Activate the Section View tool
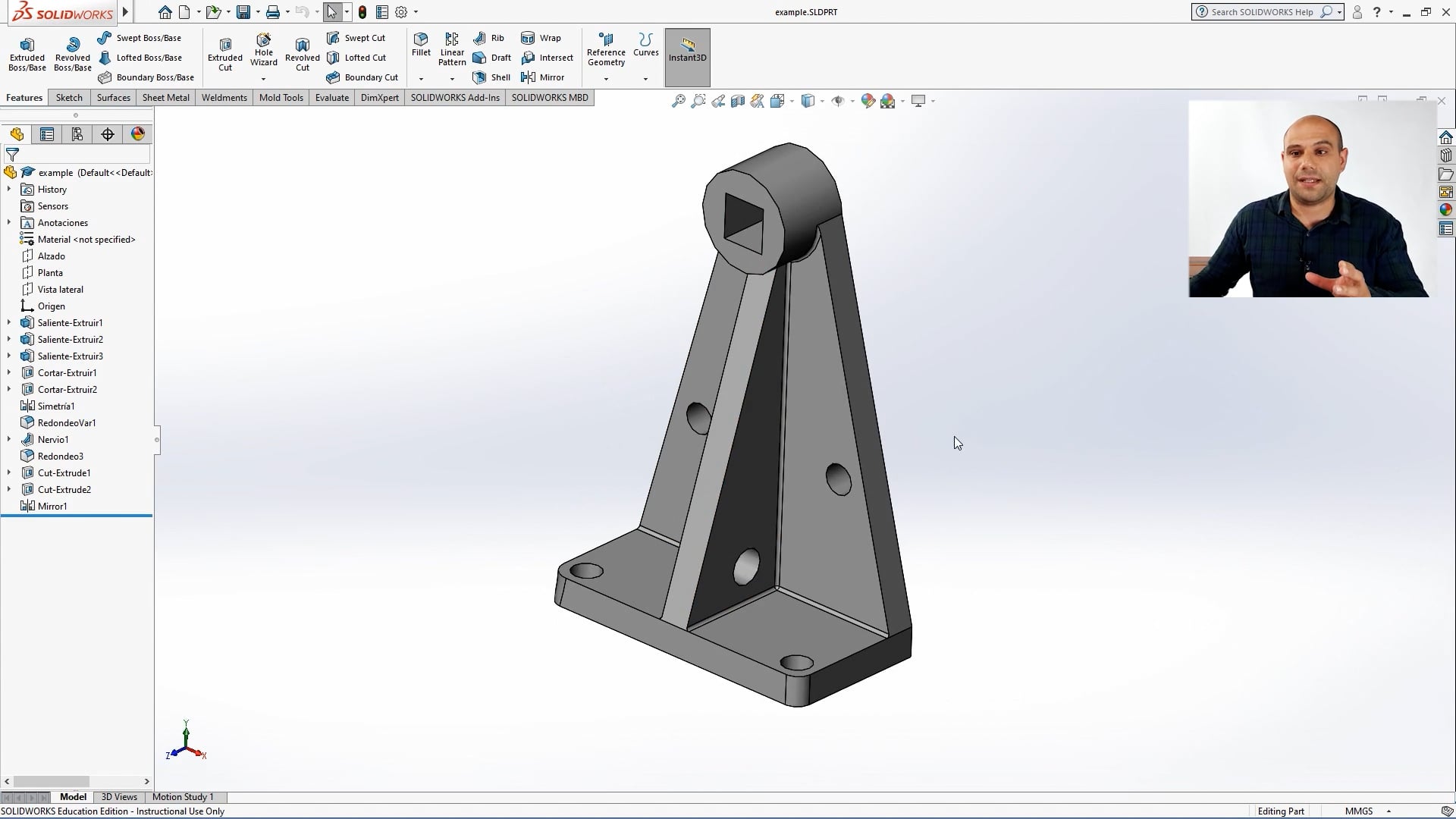 click(738, 101)
